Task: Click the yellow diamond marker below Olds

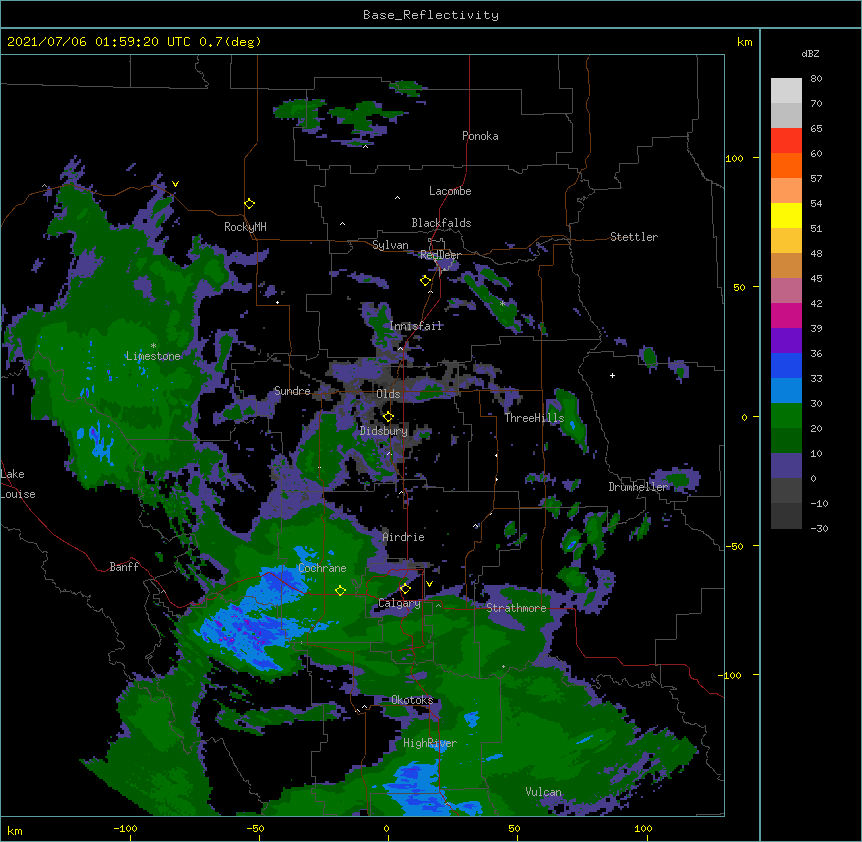Action: (x=388, y=417)
